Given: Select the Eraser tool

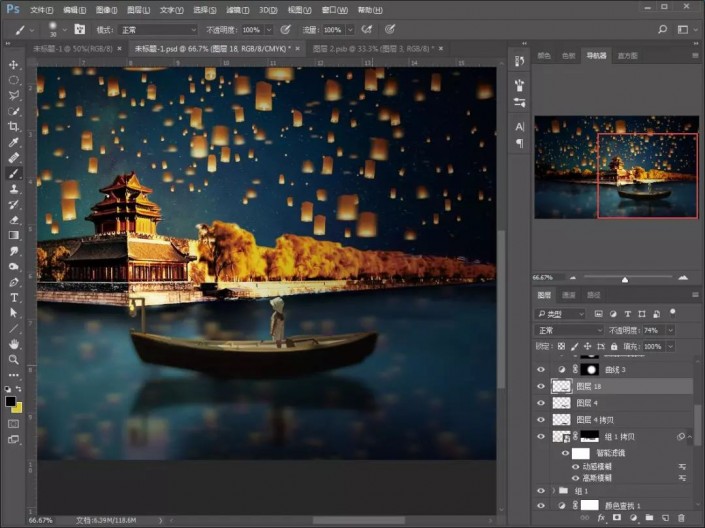Looking at the screenshot, I should (13, 220).
